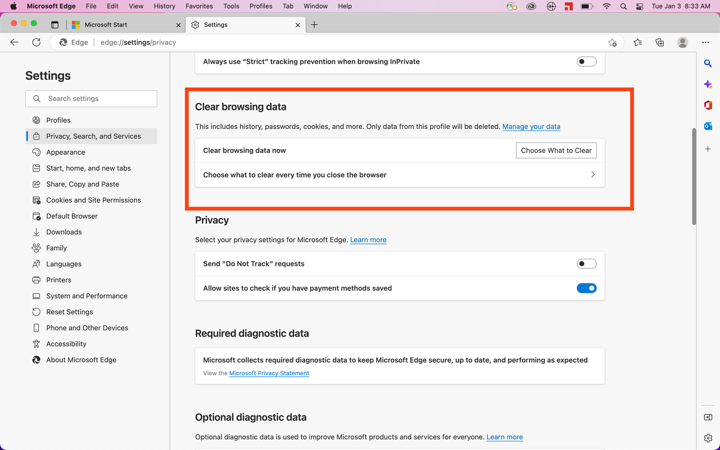Open sidebar Search icon
Screen dimensions: 720x450
click(x=708, y=63)
